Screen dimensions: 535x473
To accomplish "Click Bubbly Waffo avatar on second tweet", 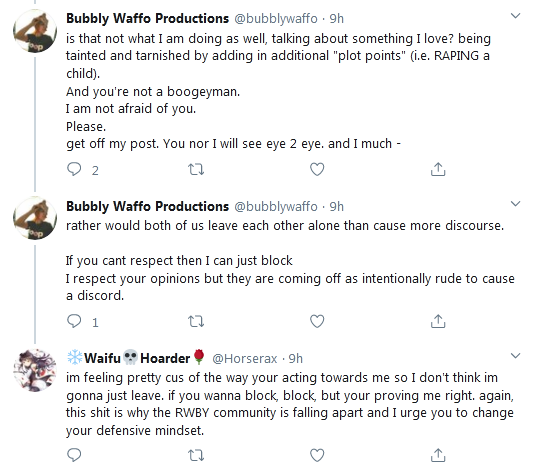I will coord(35,218).
